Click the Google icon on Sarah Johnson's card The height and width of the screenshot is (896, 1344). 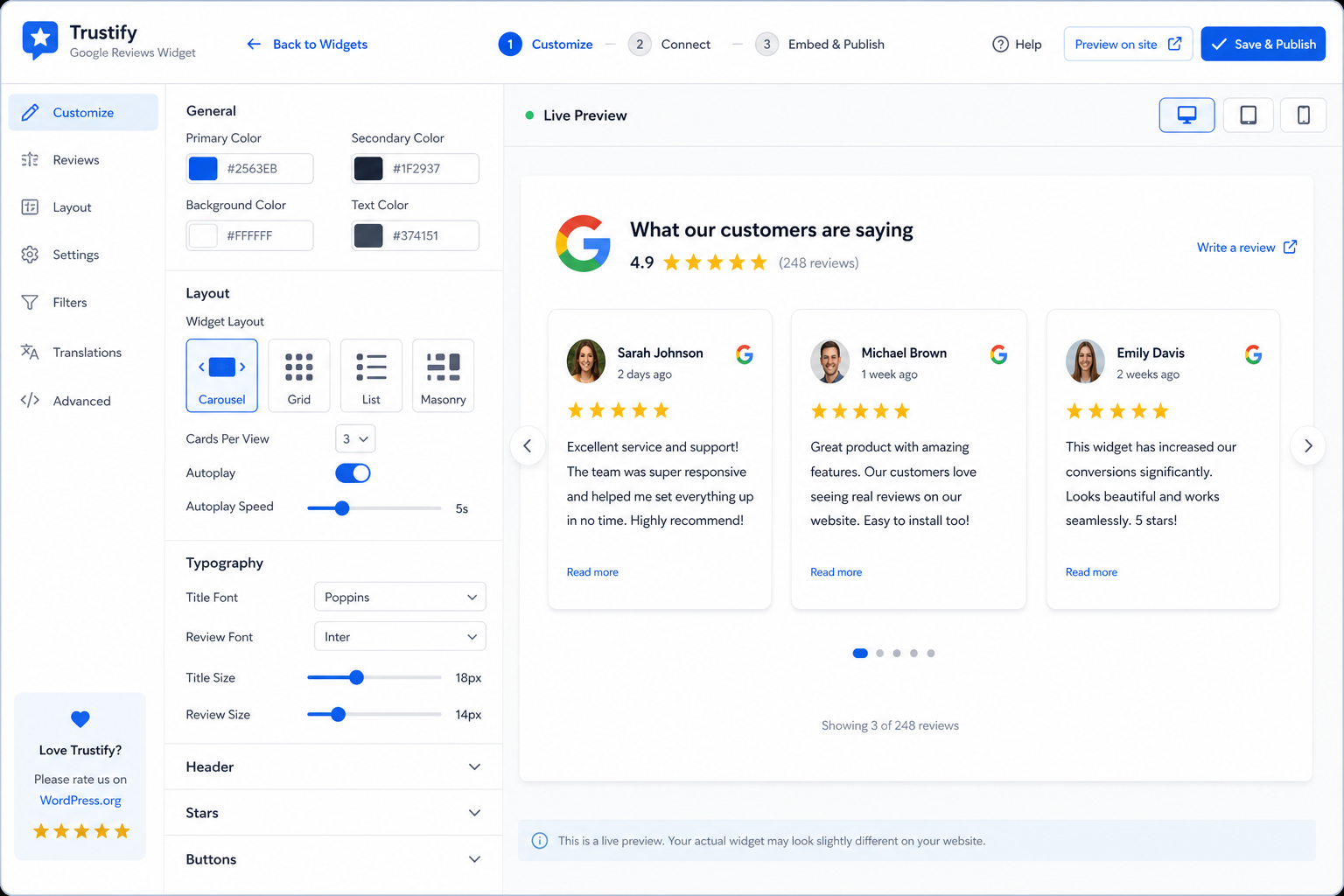[x=745, y=354]
